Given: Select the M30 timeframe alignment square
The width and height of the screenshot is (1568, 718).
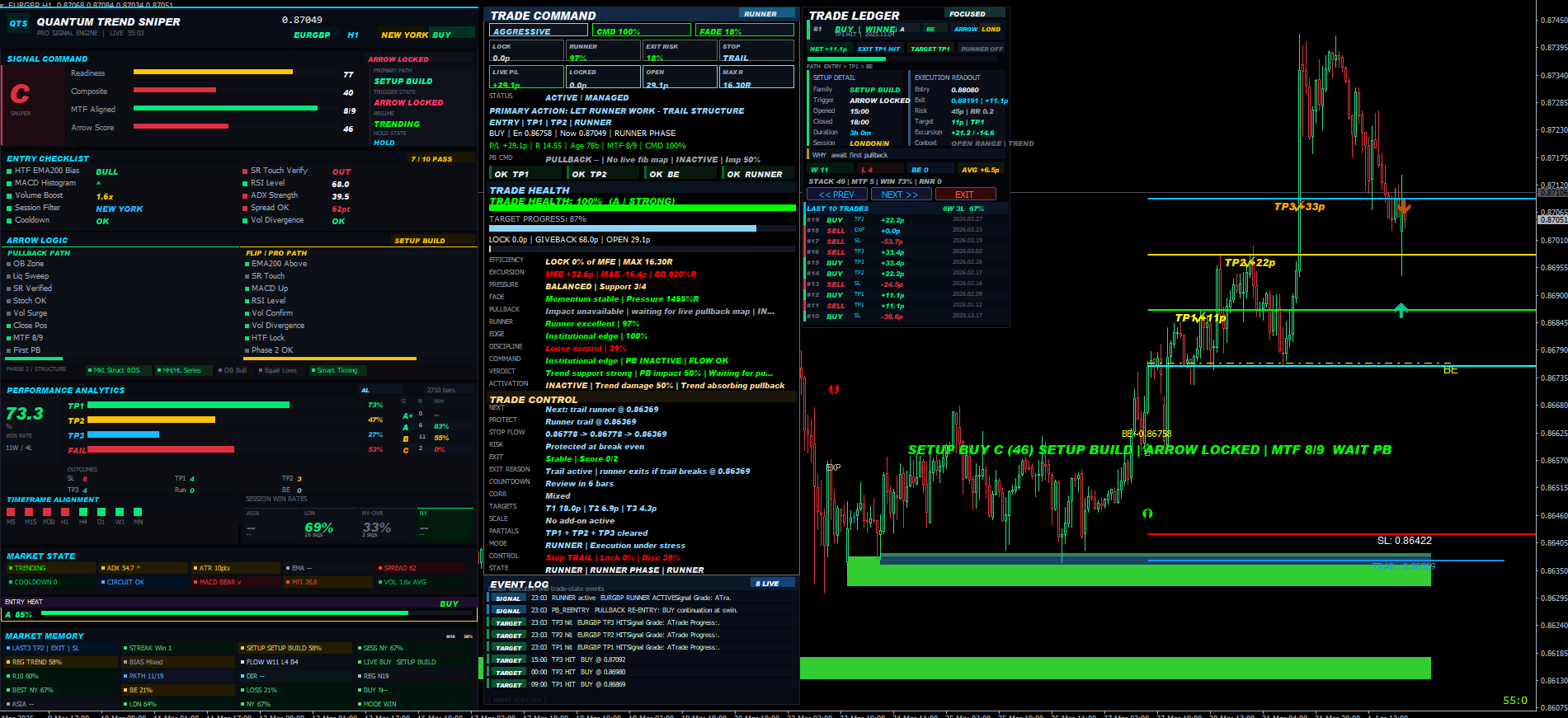Looking at the screenshot, I should tap(47, 512).
